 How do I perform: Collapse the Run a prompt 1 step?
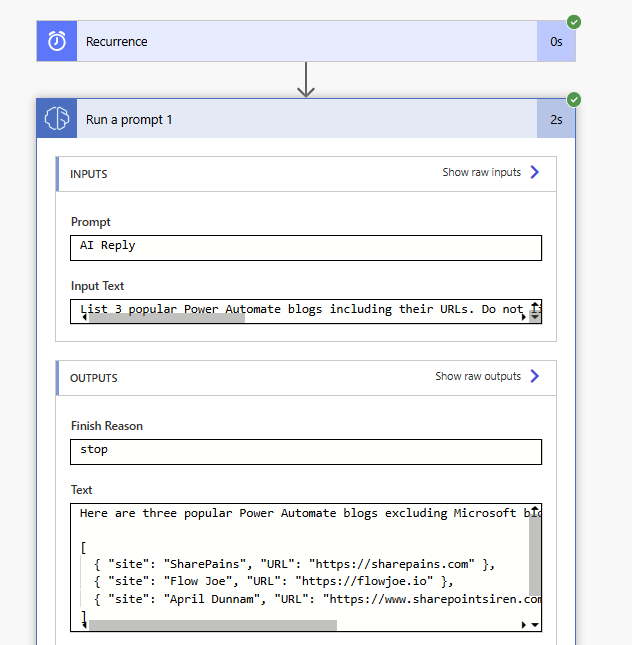point(306,119)
